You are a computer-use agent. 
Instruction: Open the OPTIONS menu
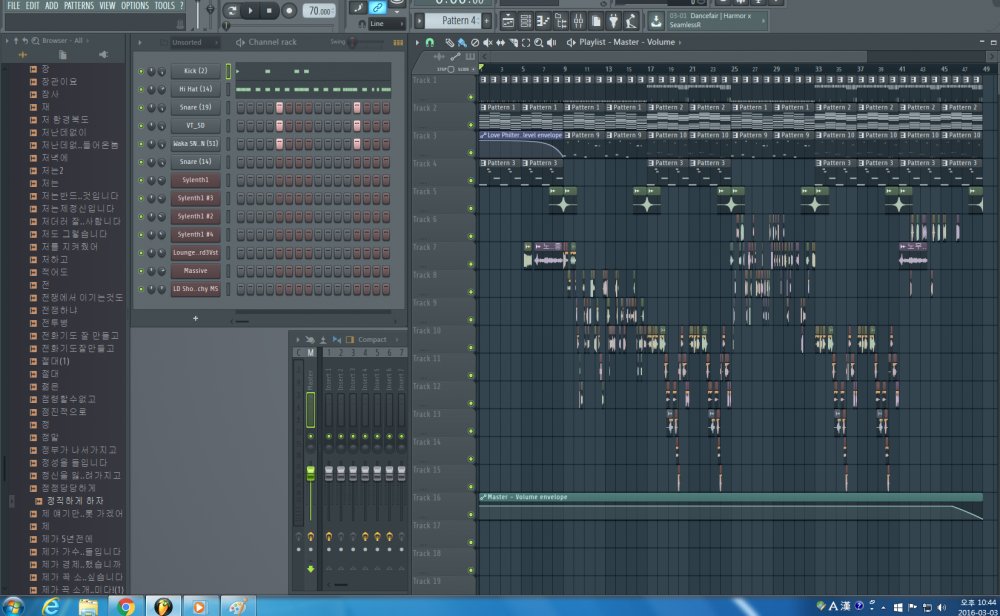[135, 6]
